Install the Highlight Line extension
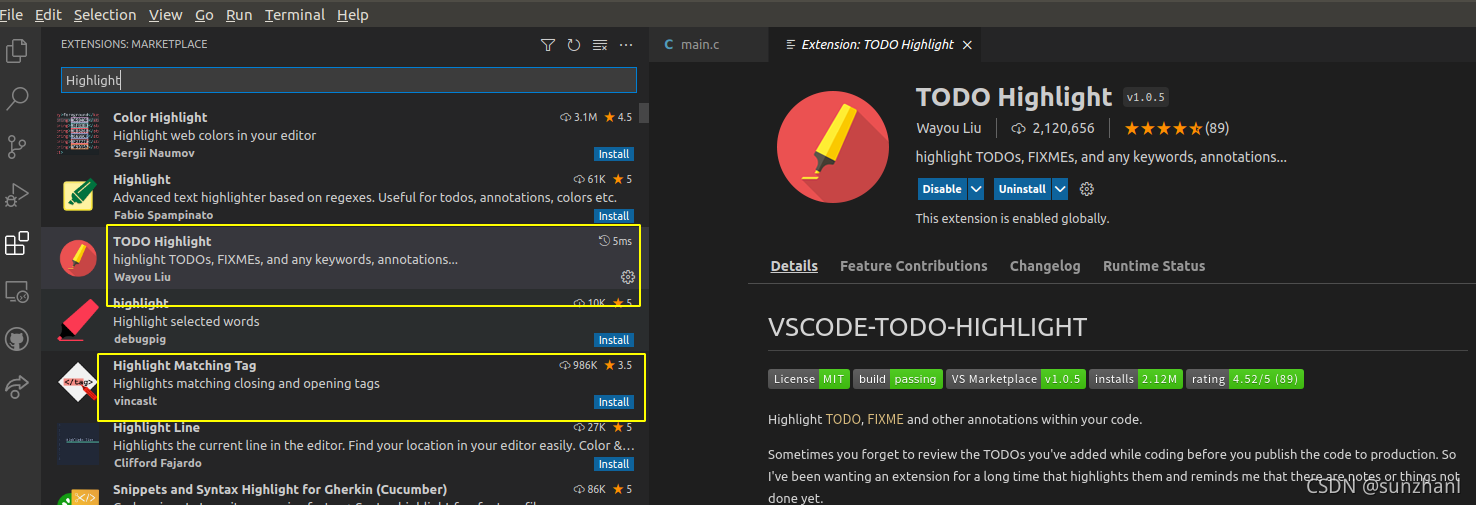The width and height of the screenshot is (1476, 505). pyautogui.click(x=613, y=464)
